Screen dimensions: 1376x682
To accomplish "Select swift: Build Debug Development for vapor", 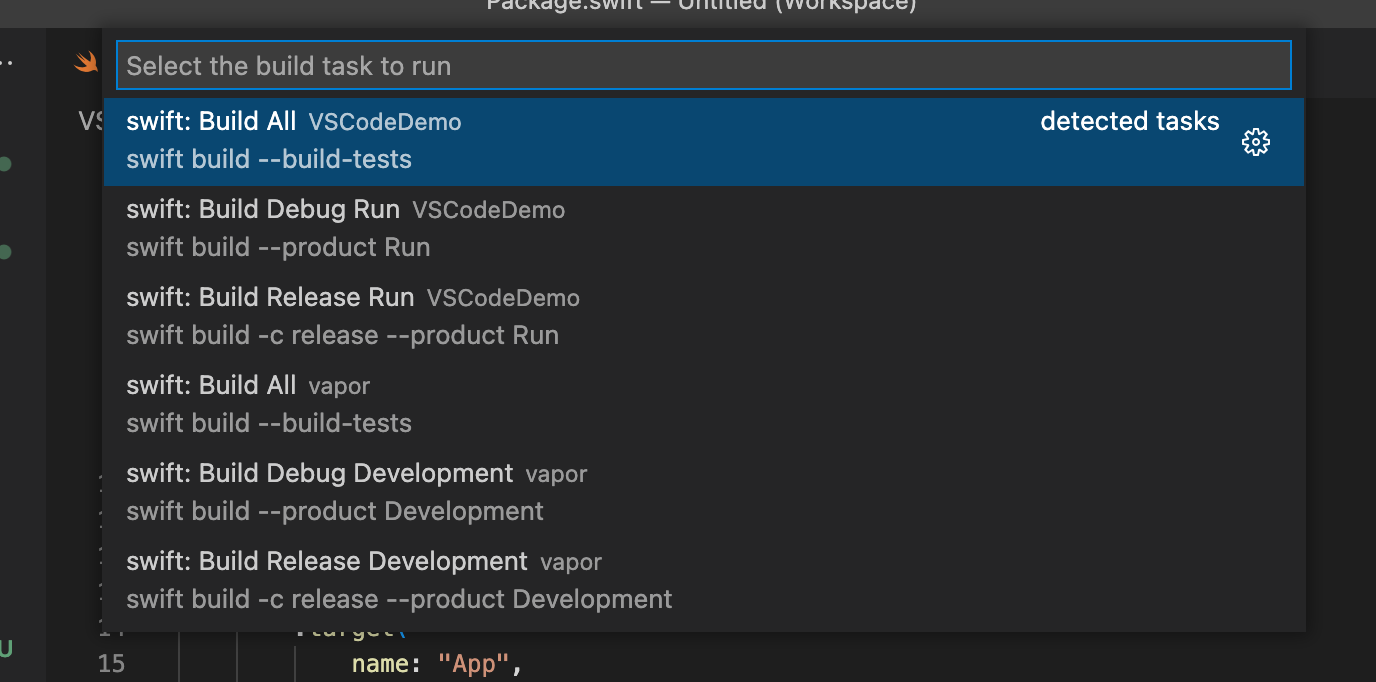I will (704, 494).
